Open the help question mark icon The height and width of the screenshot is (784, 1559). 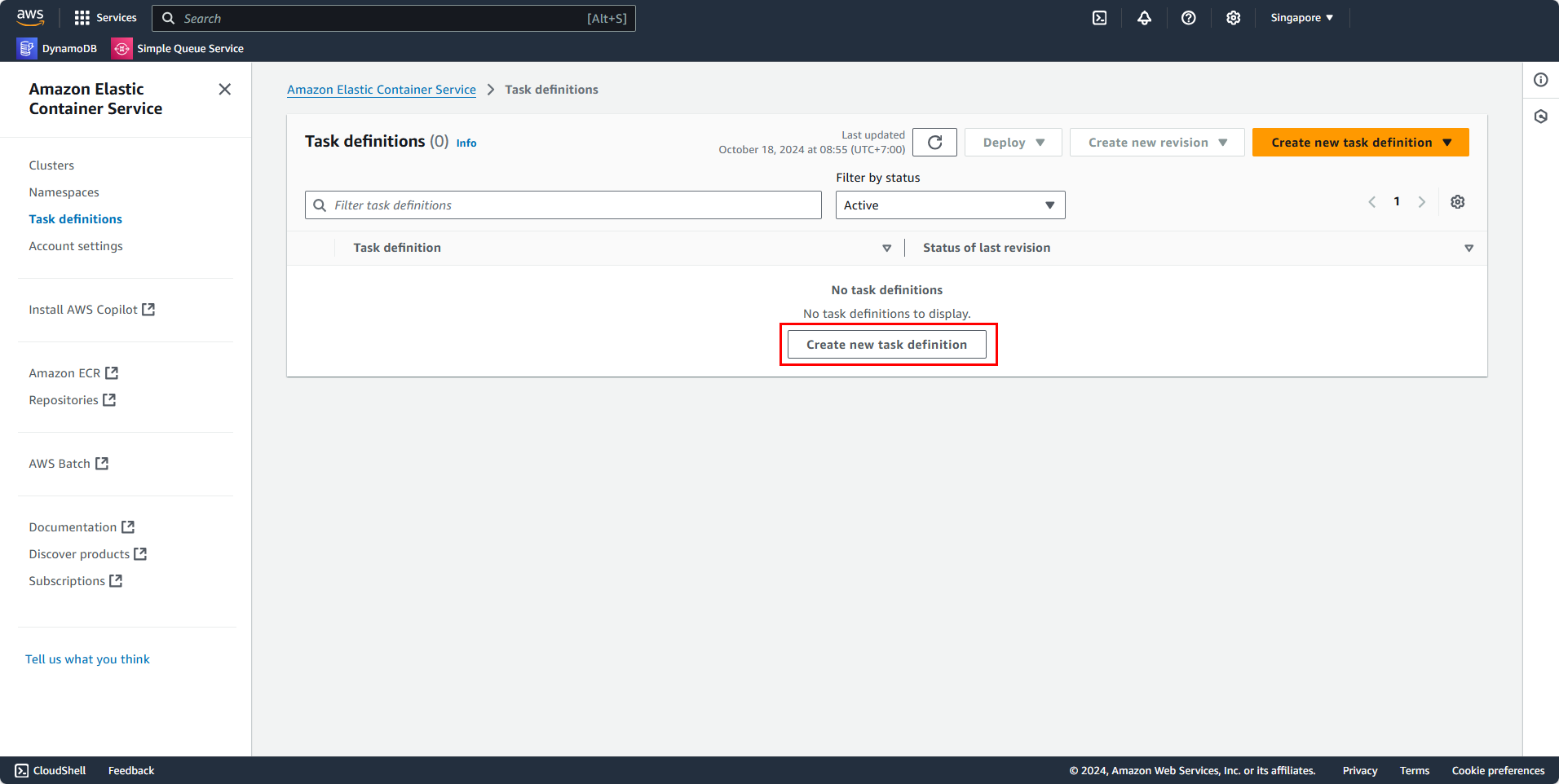click(x=1189, y=18)
